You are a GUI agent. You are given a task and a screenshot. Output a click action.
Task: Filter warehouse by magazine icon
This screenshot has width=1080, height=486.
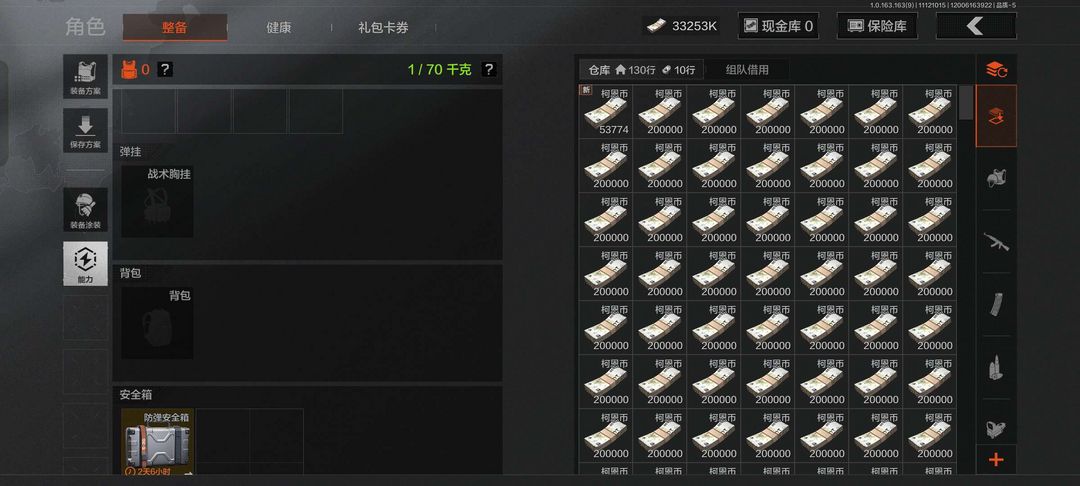[996, 304]
